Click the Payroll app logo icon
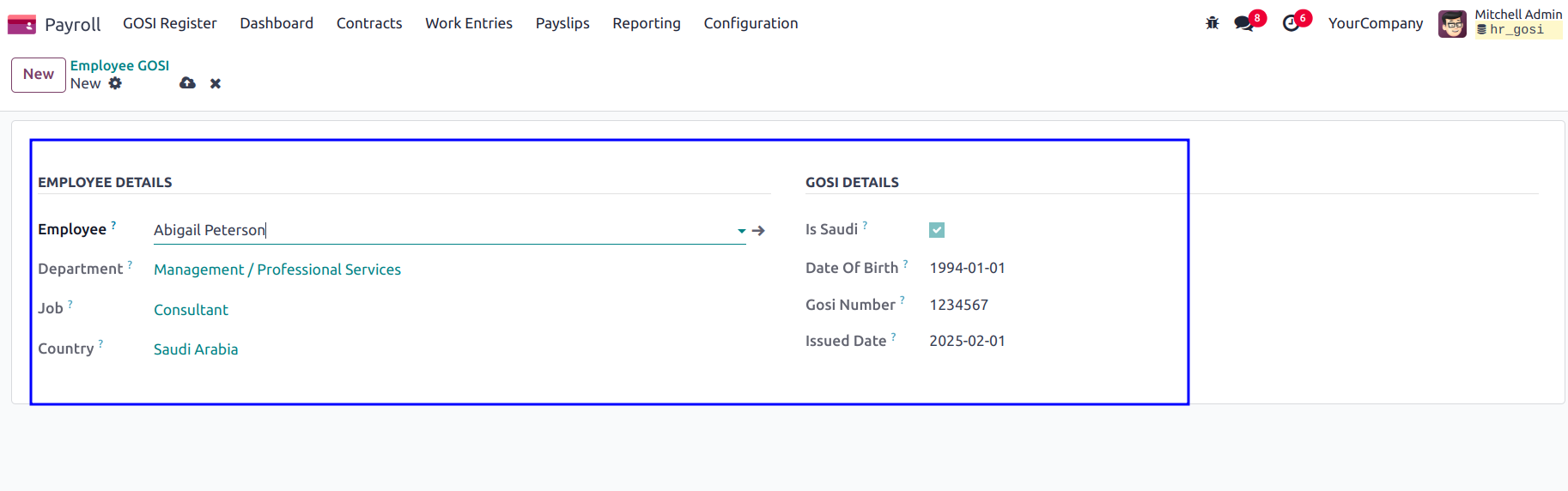Image resolution: width=1568 pixels, height=491 pixels. click(x=21, y=24)
